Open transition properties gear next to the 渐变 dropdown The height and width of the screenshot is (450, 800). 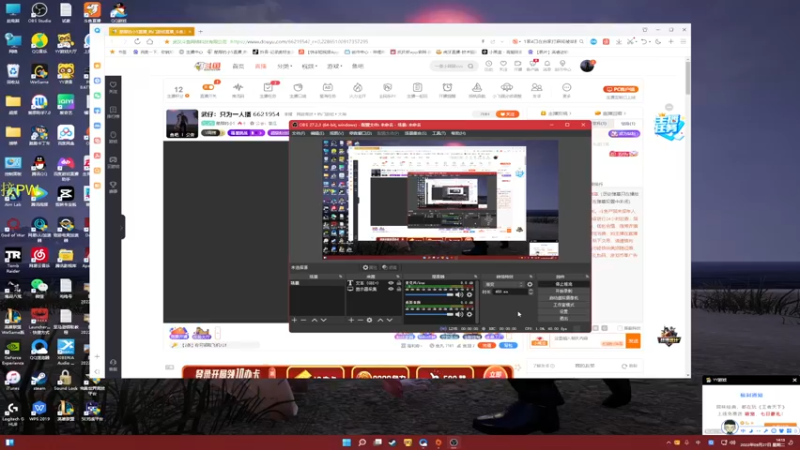tap(530, 284)
